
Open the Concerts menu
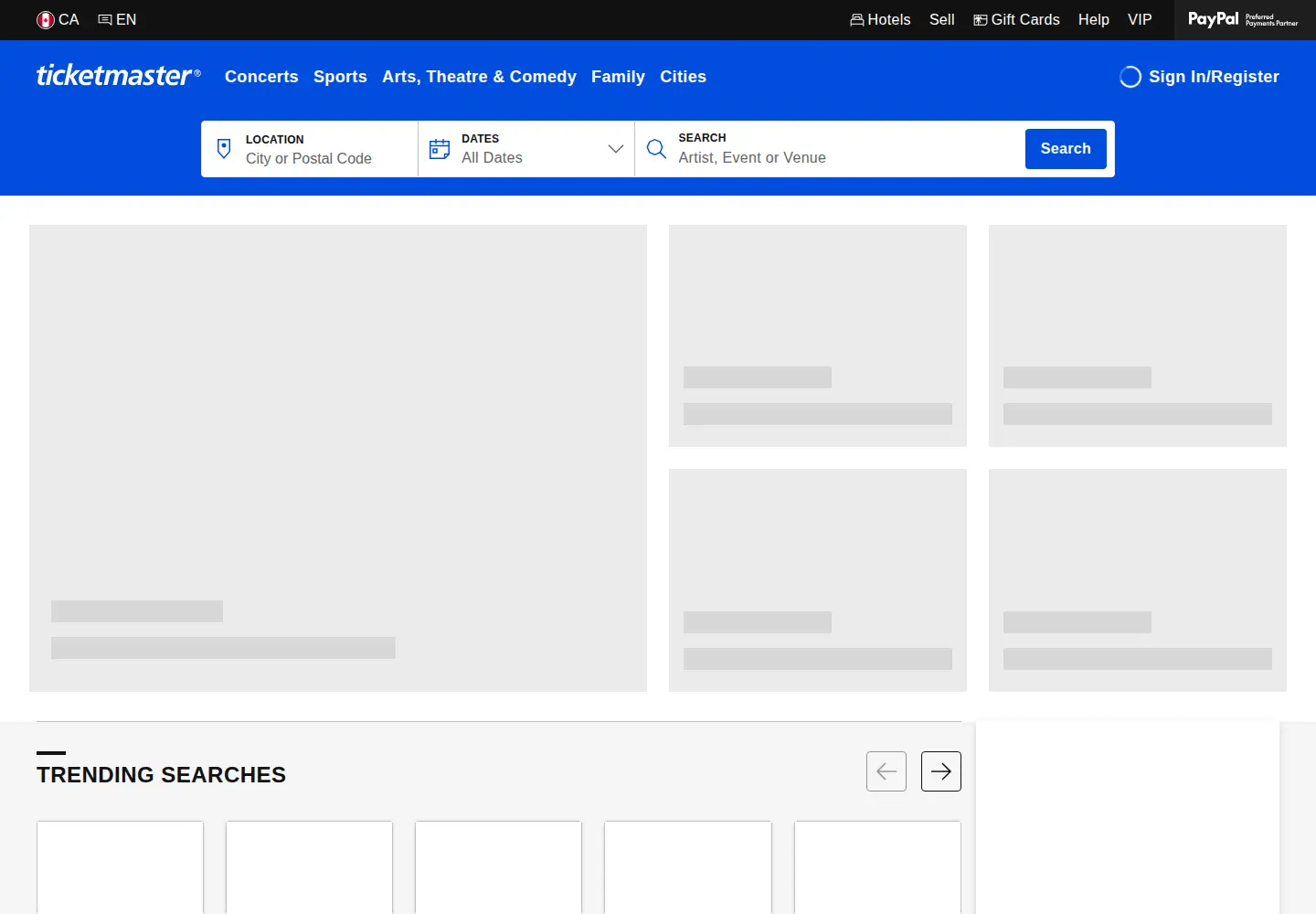pyautogui.click(x=261, y=77)
